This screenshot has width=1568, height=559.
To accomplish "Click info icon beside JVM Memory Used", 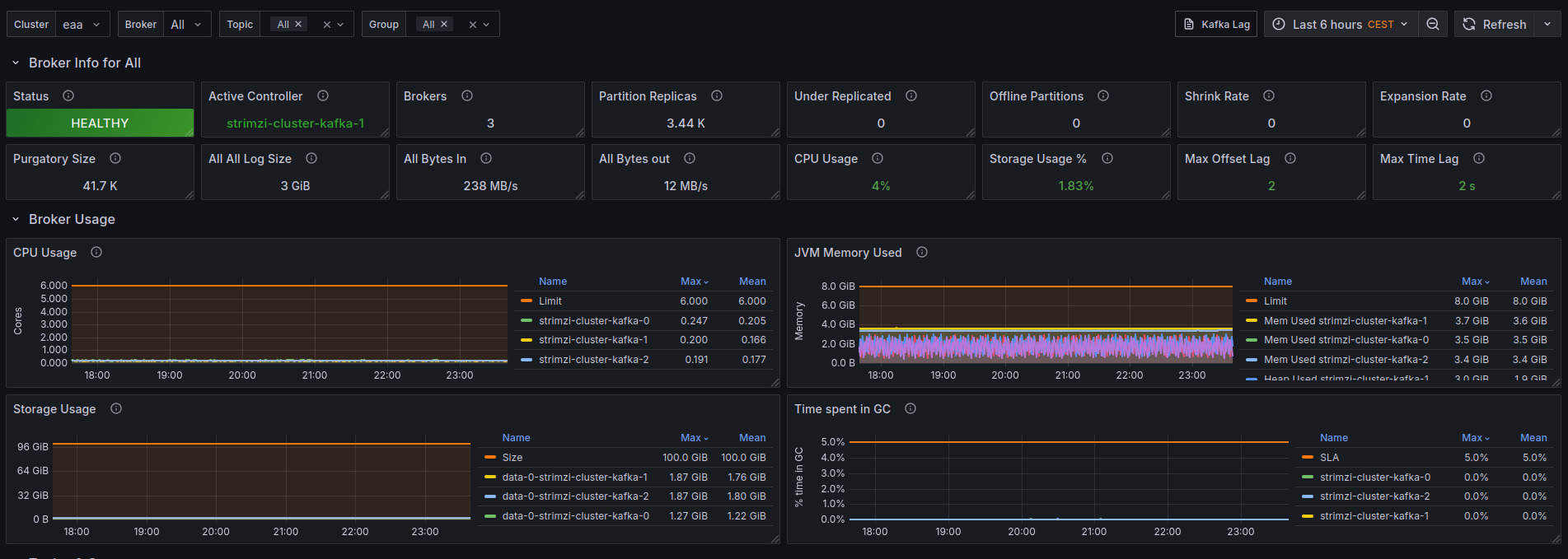I will (922, 253).
